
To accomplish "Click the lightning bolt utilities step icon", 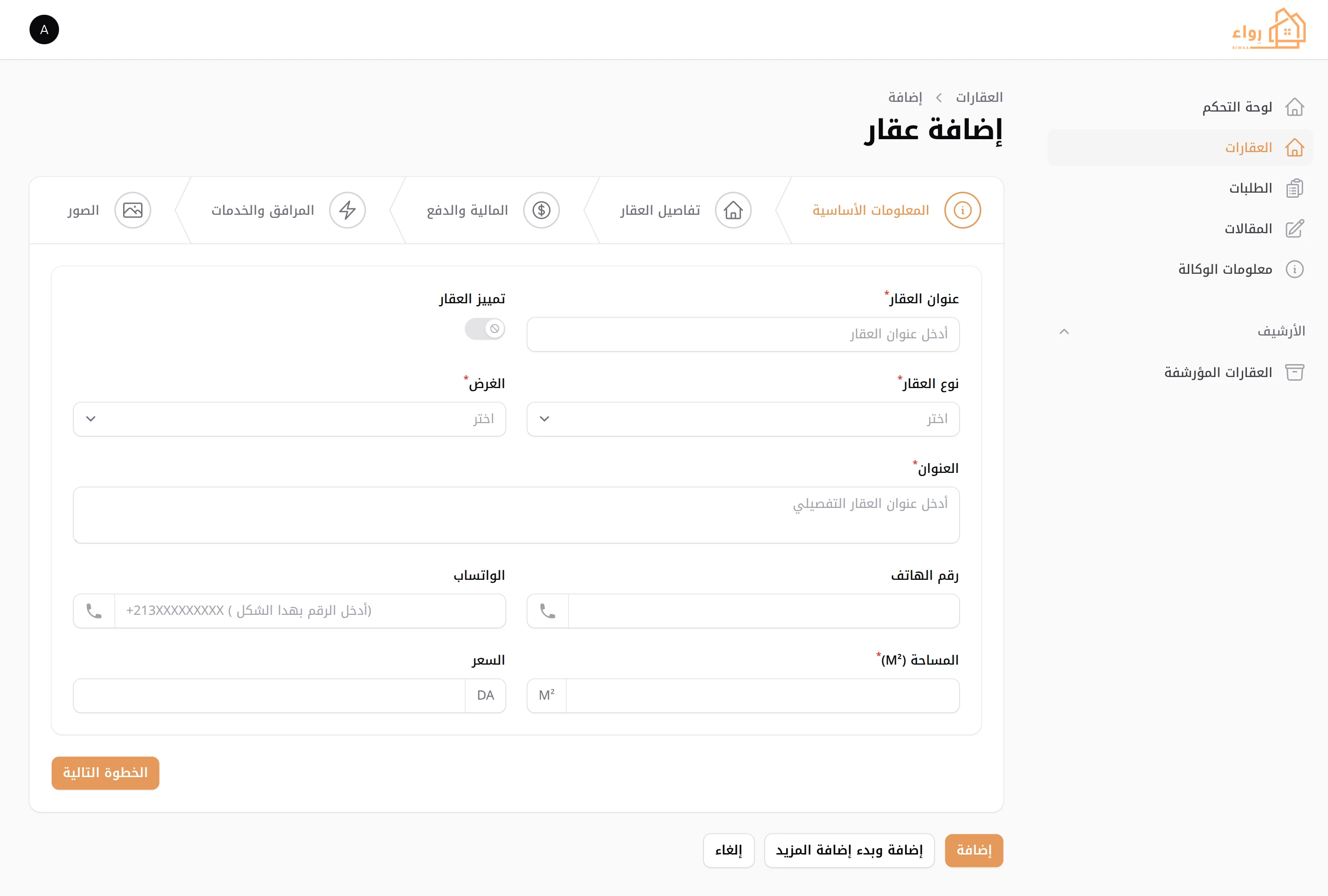I will pyautogui.click(x=347, y=210).
